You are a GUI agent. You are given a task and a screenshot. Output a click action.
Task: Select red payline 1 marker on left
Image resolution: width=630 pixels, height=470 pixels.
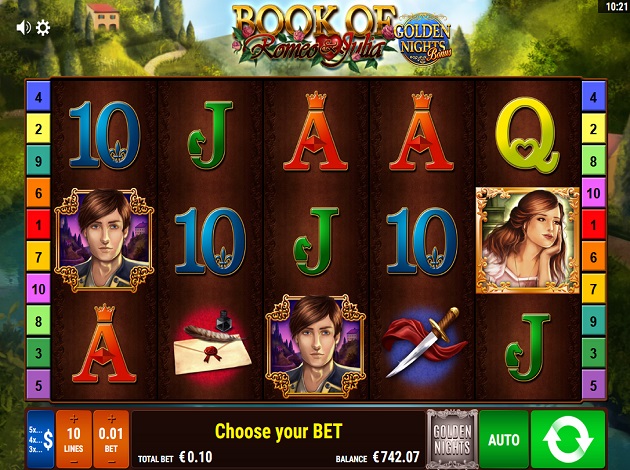click(39, 225)
